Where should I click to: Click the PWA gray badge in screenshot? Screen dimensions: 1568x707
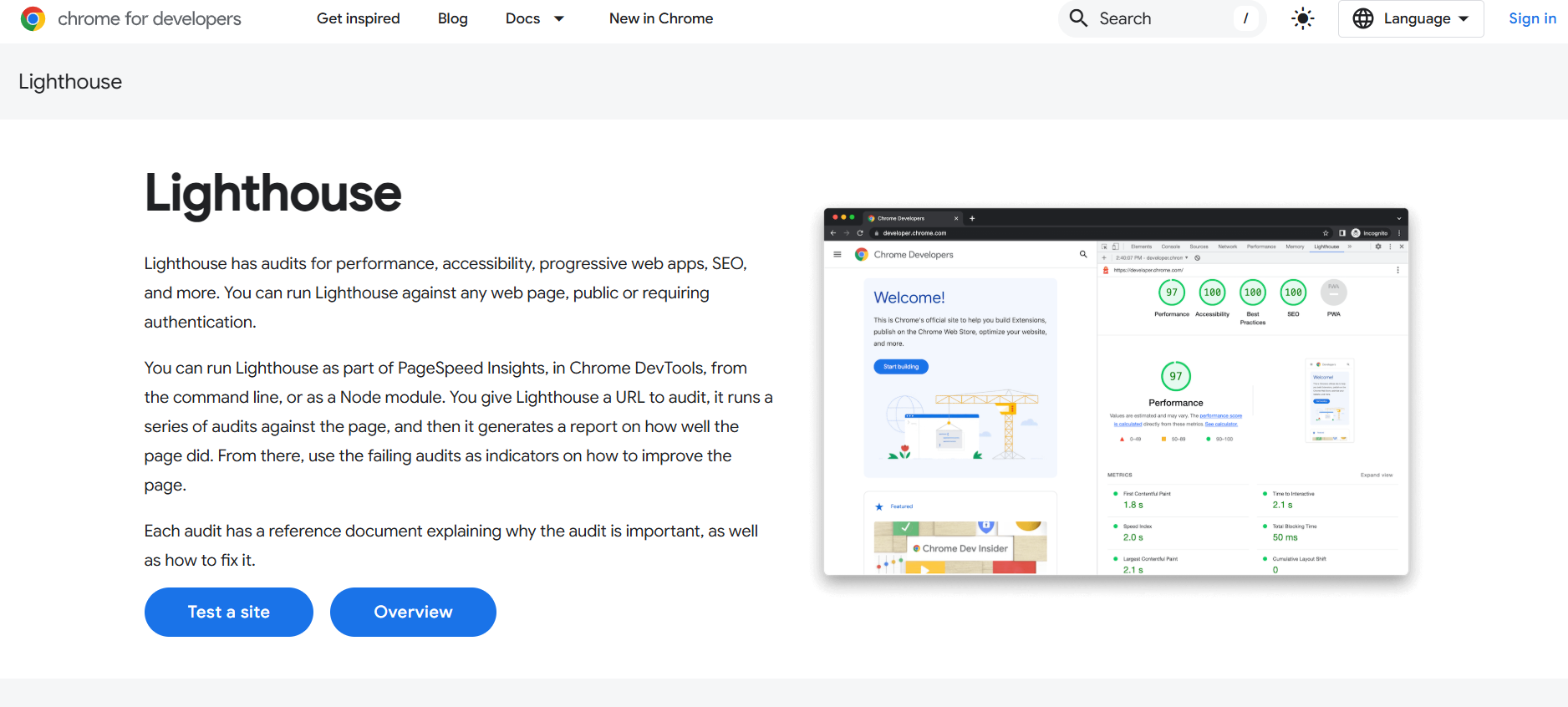point(1334,292)
